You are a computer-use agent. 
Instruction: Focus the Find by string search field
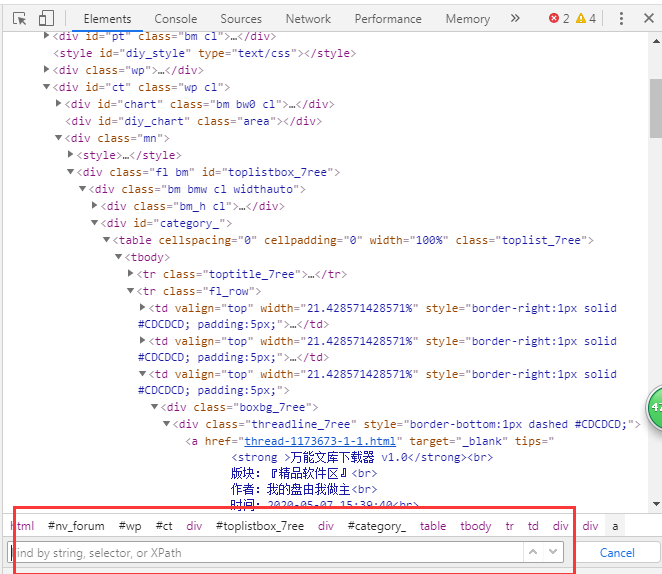266,553
